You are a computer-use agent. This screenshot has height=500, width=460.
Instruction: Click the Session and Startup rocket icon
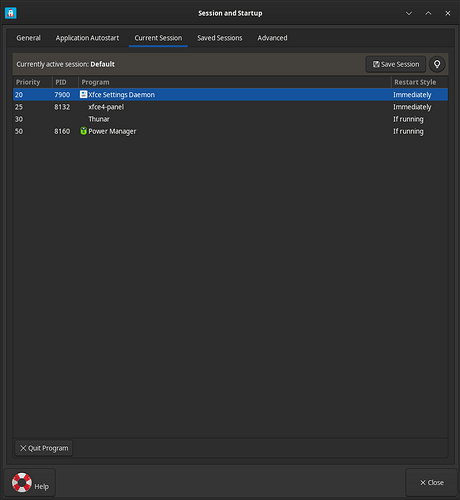[x=11, y=13]
